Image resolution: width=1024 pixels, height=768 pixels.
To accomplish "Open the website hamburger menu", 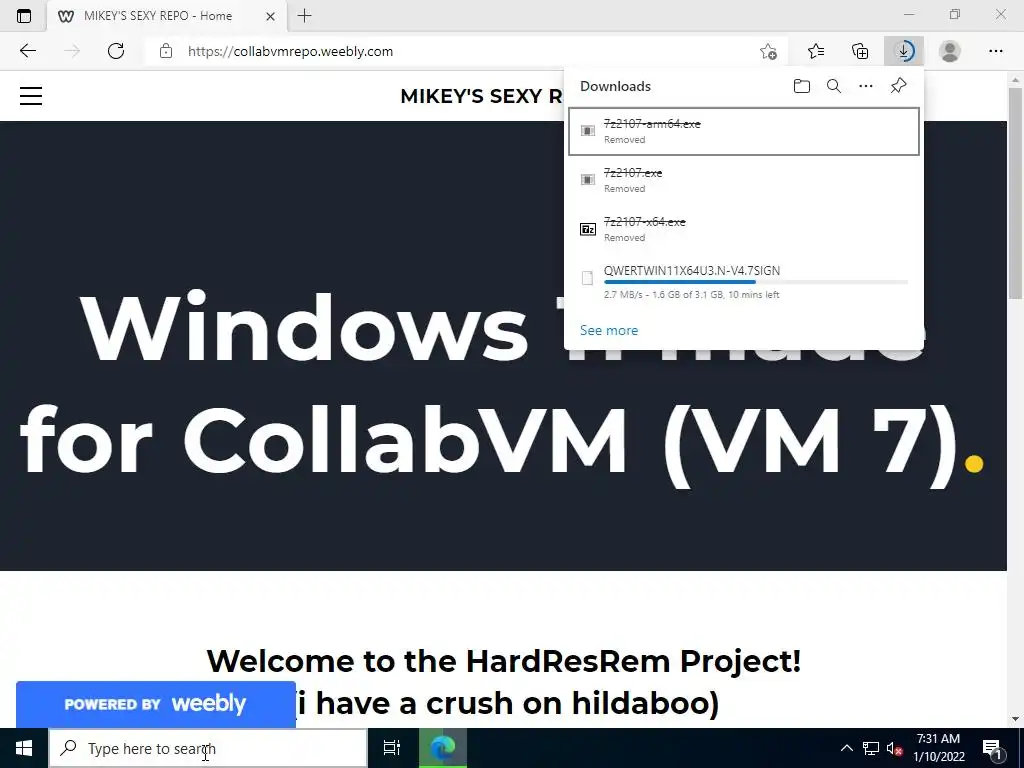I will coord(31,96).
